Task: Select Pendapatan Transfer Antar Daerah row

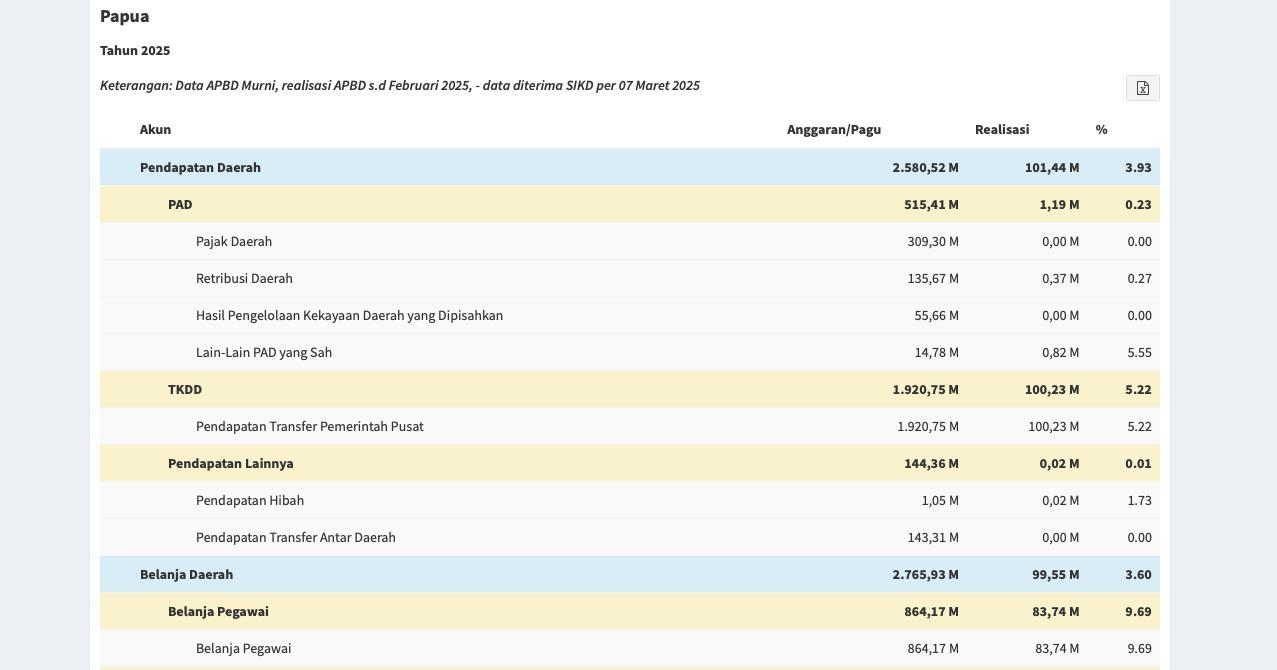Action: tap(630, 537)
